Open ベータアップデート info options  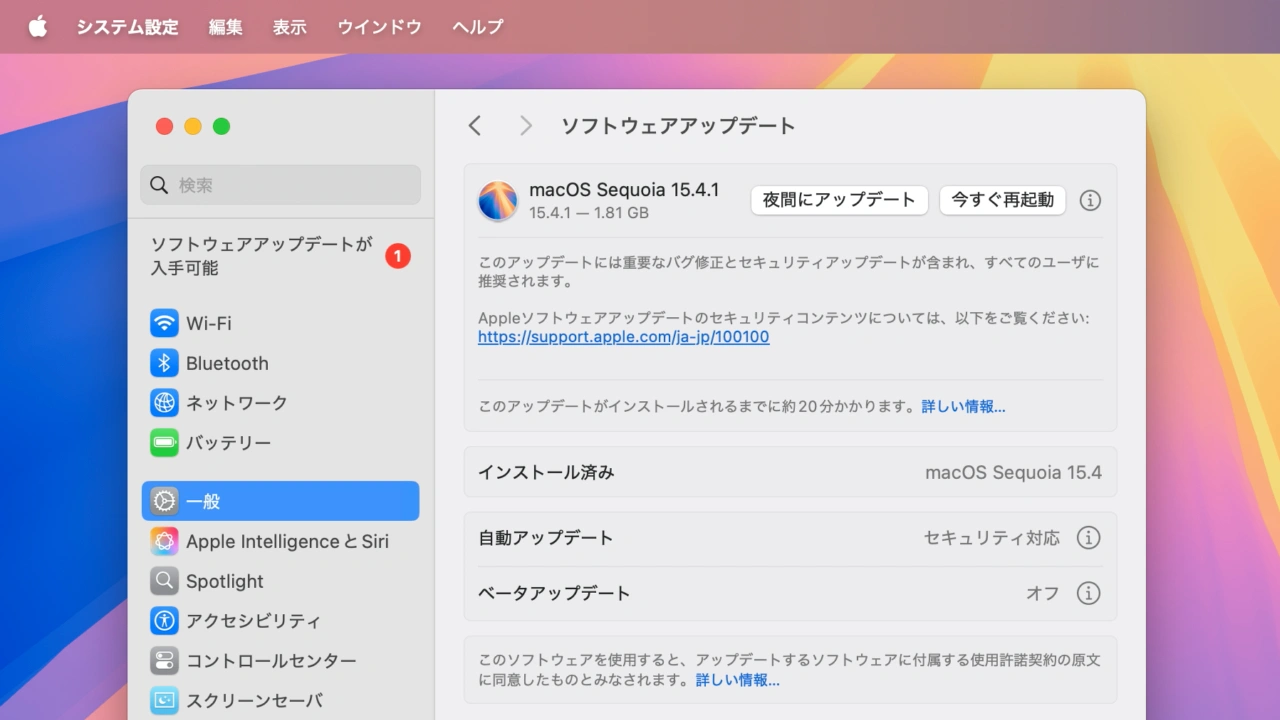[x=1088, y=593]
